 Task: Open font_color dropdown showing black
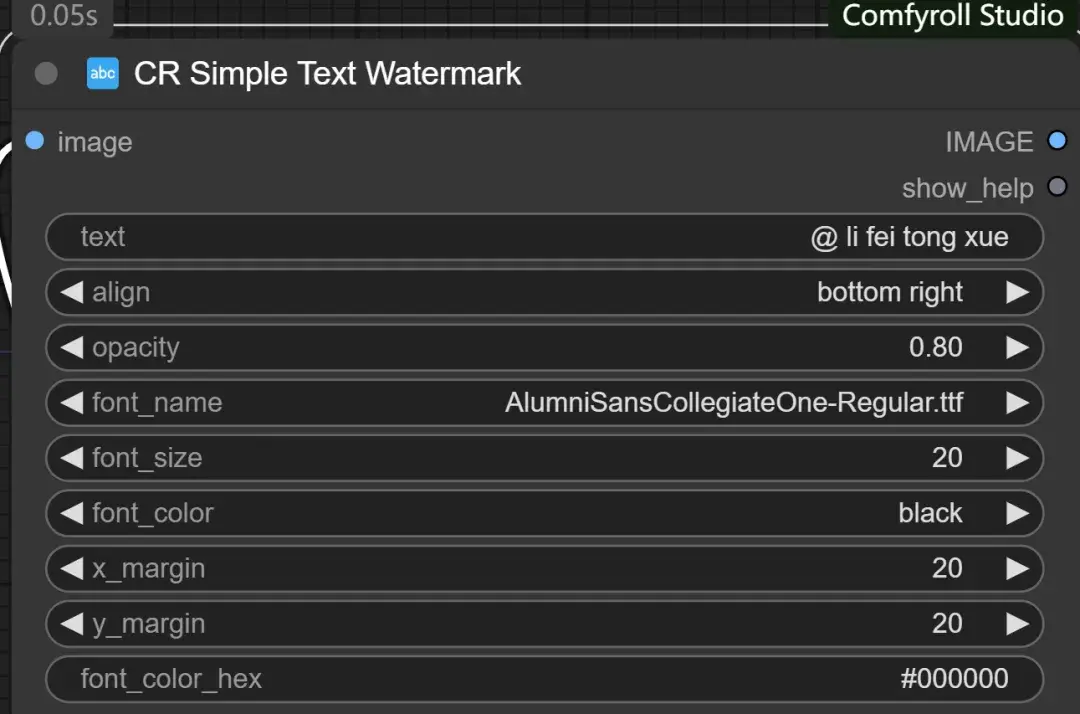544,513
